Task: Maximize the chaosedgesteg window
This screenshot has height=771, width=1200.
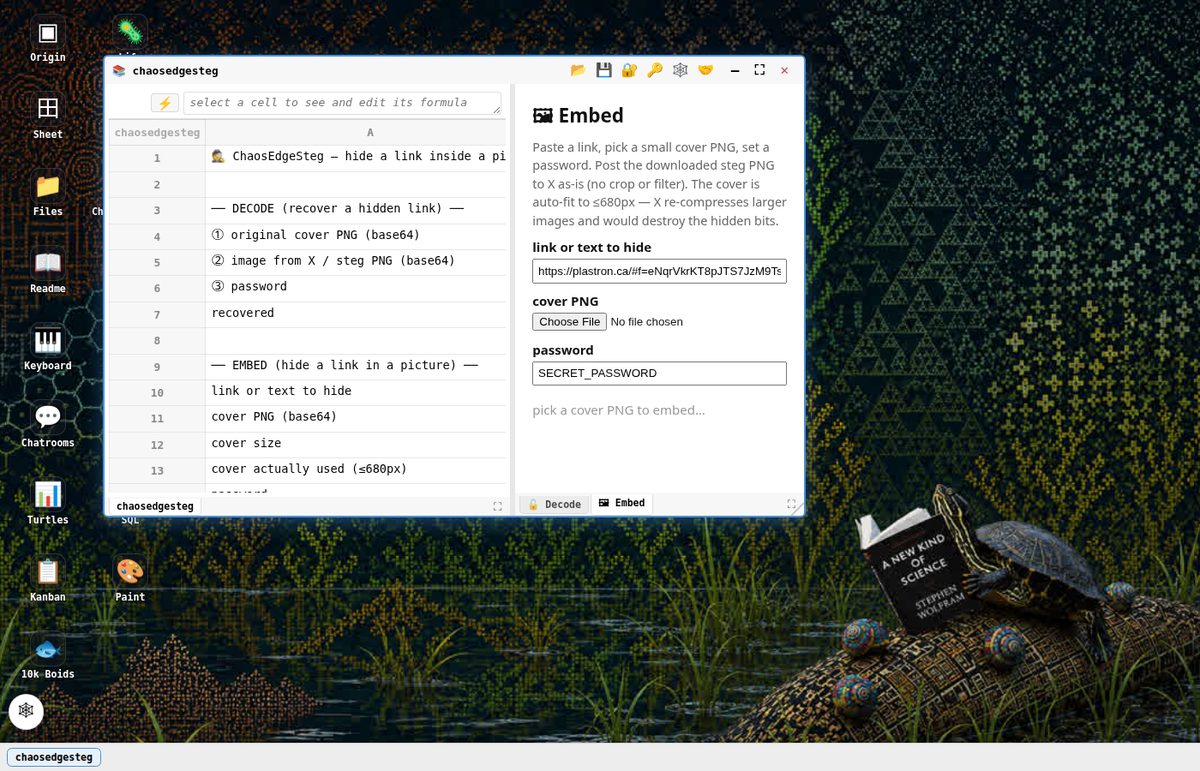Action: (x=760, y=70)
